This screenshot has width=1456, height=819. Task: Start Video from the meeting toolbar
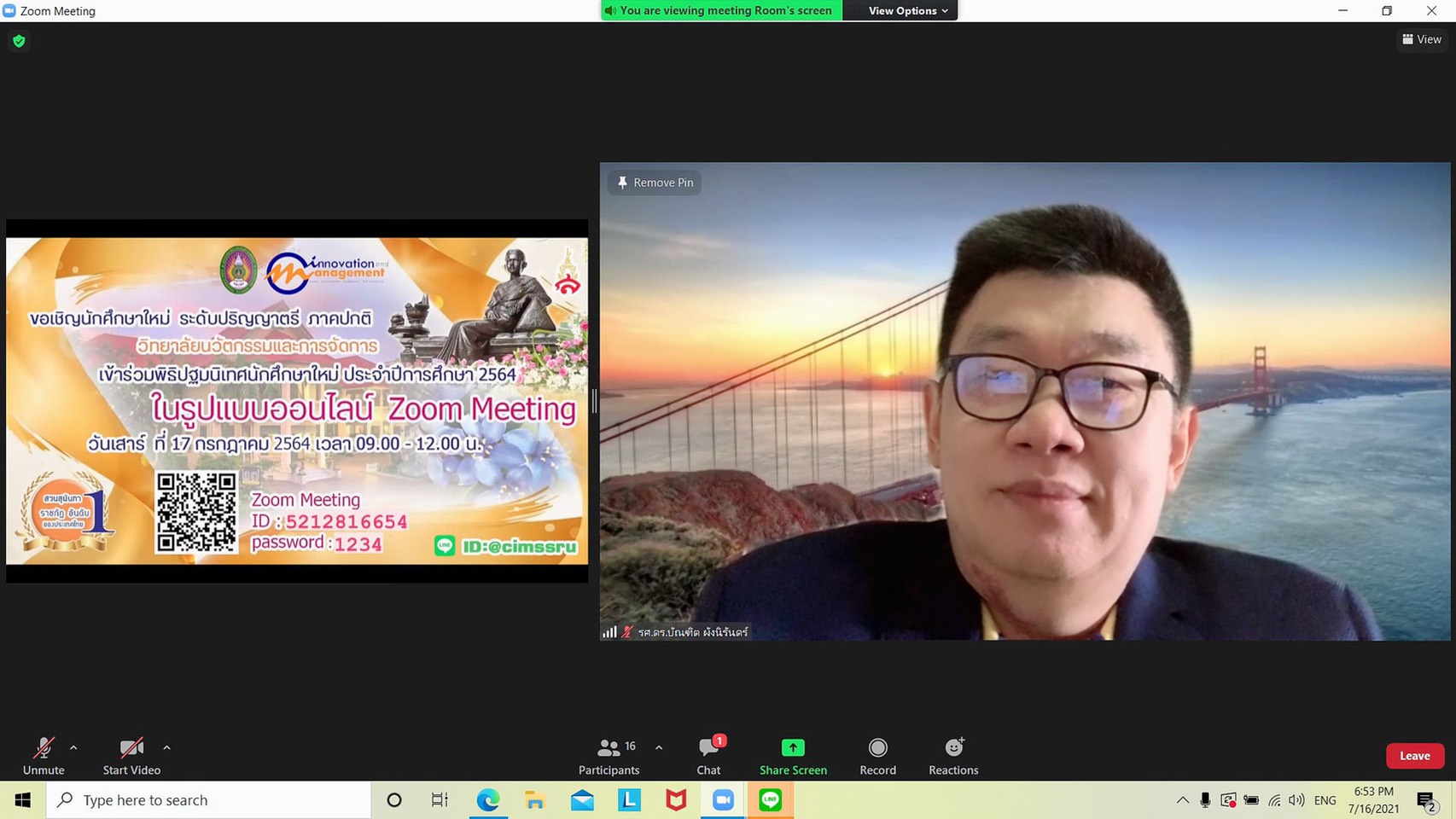[x=131, y=755]
